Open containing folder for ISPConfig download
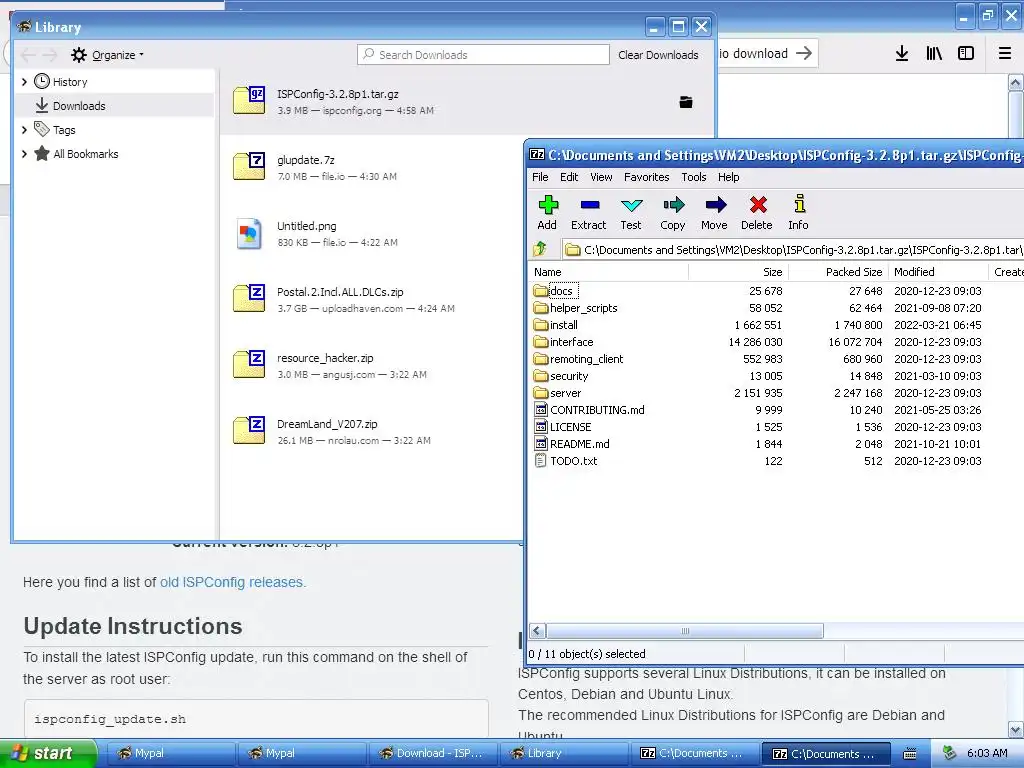Image resolution: width=1024 pixels, height=768 pixels. pos(686,102)
